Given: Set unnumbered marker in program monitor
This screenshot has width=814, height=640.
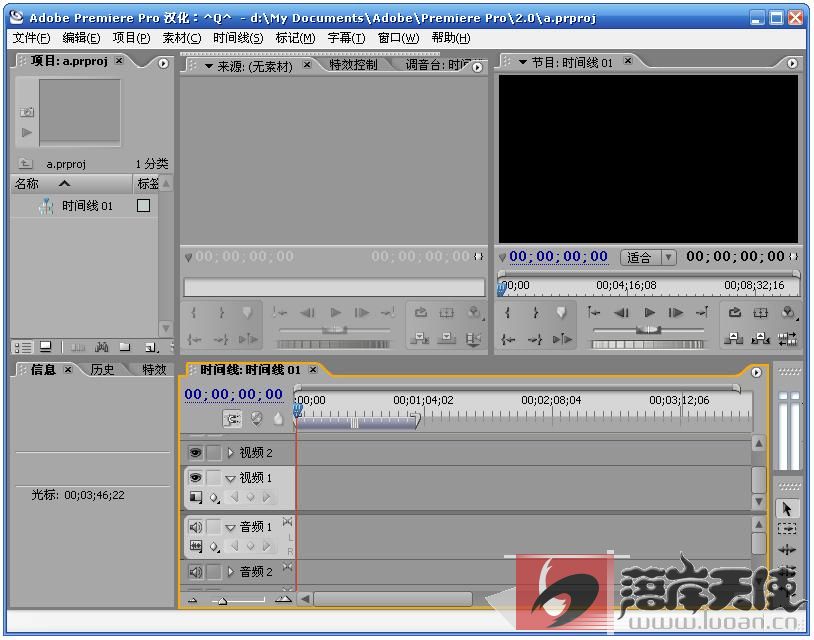Looking at the screenshot, I should pos(561,312).
